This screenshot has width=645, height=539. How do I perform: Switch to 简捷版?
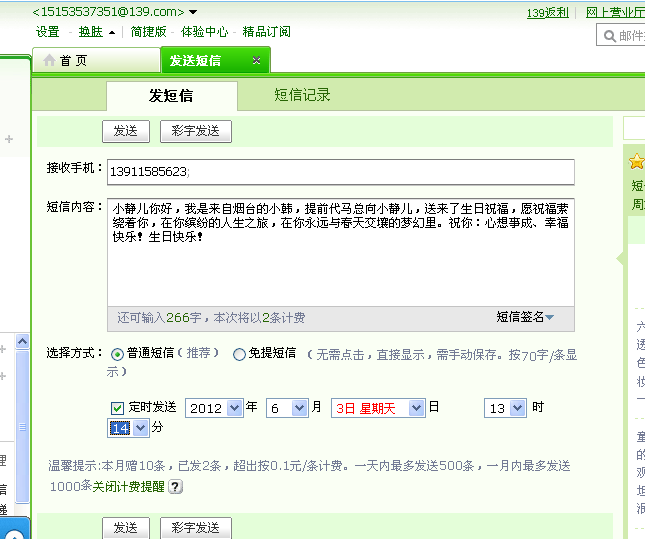point(148,32)
